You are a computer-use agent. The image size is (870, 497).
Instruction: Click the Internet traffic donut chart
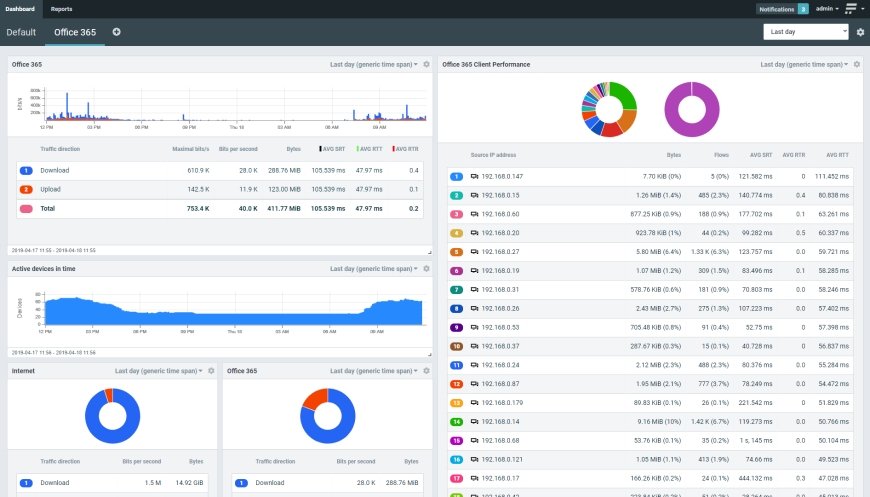113,416
